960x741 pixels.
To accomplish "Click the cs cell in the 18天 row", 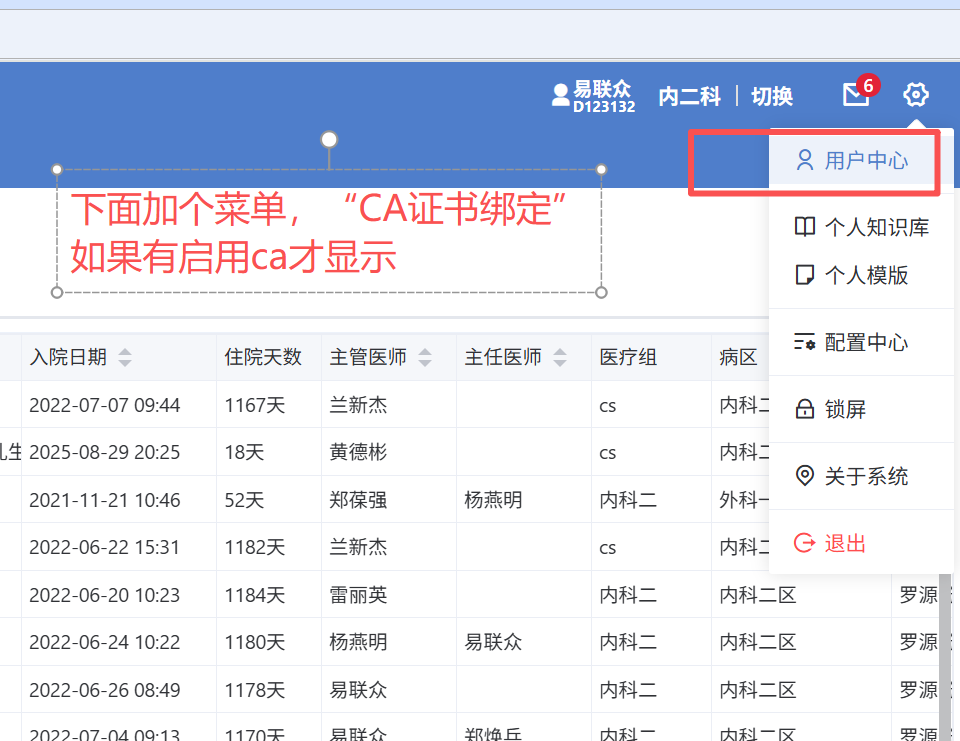I will (x=608, y=453).
